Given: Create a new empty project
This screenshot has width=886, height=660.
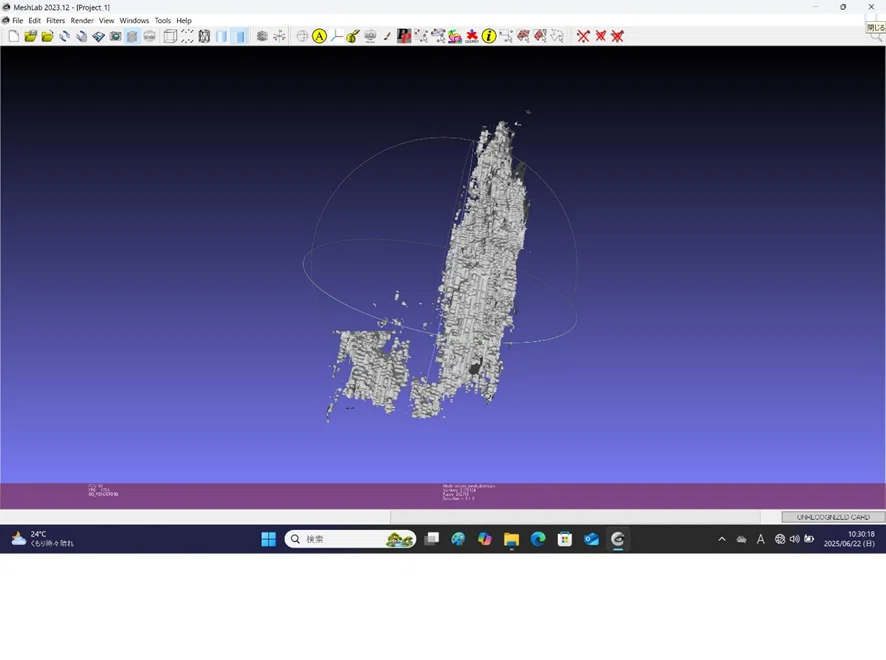Looking at the screenshot, I should tap(14, 36).
